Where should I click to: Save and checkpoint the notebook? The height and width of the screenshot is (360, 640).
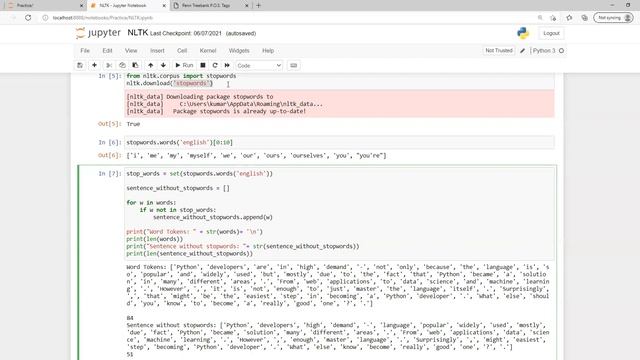(80, 65)
